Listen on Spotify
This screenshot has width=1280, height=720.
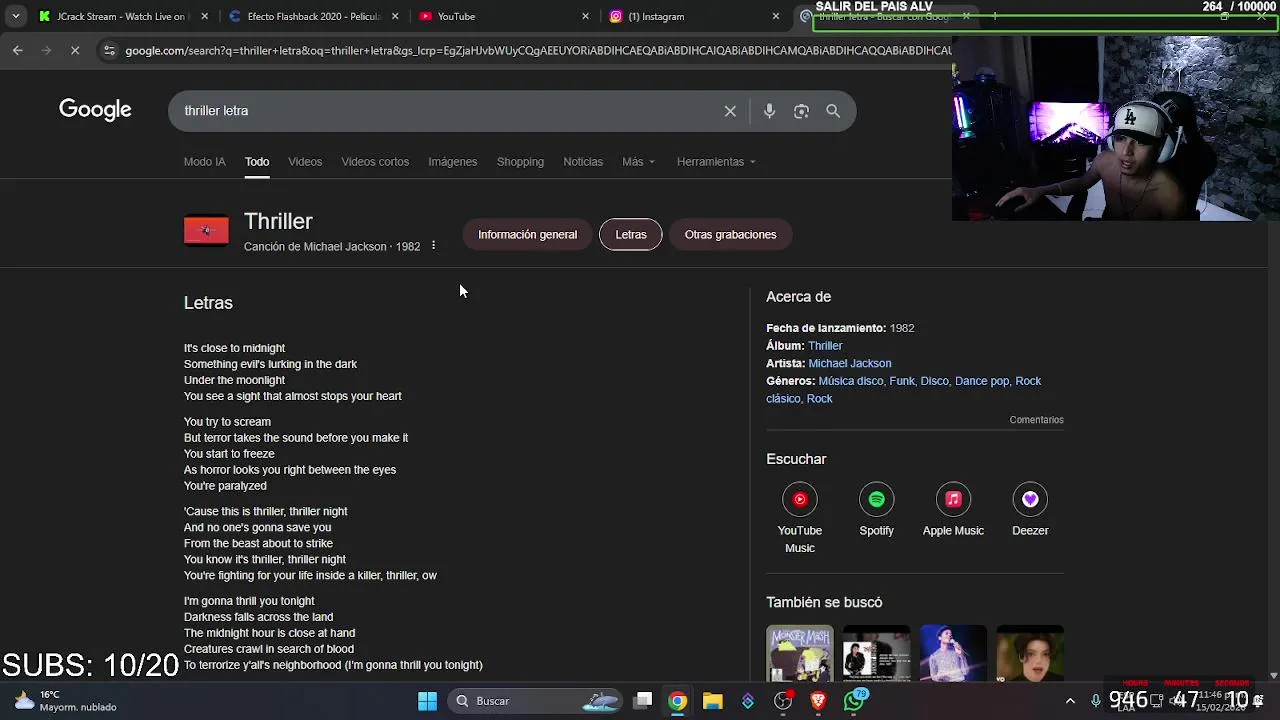coord(877,511)
